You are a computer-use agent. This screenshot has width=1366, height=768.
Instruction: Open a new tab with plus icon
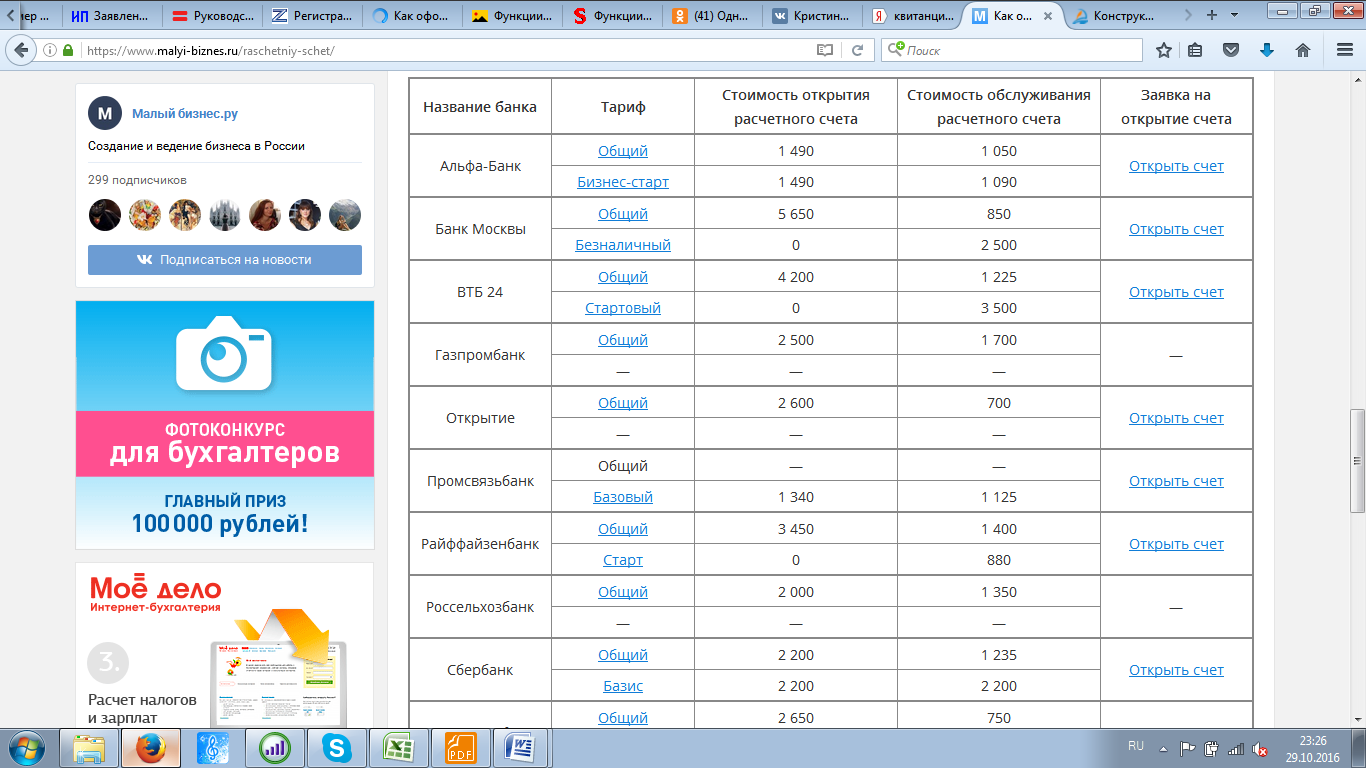click(x=1212, y=15)
